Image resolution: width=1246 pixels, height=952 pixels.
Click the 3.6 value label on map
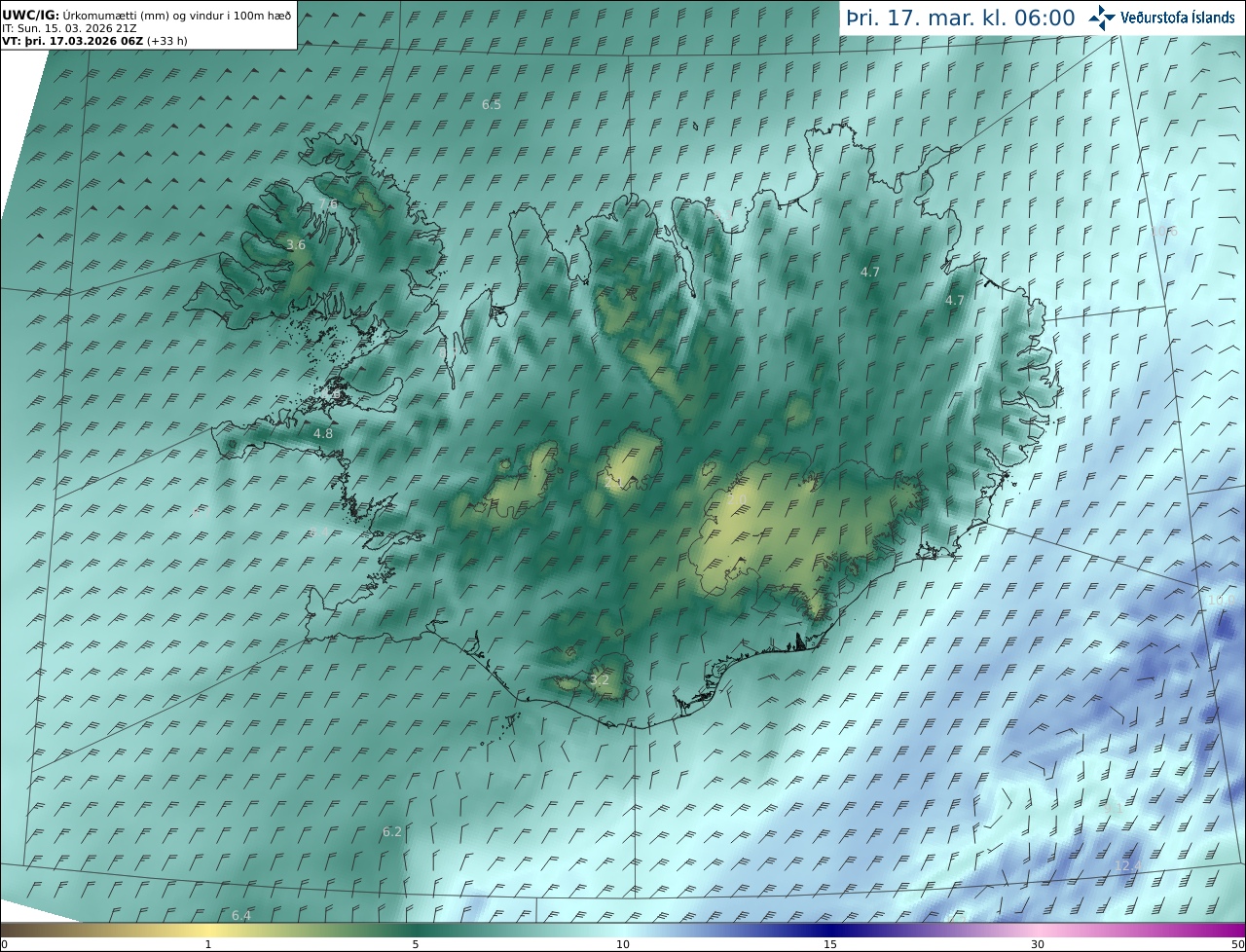point(296,245)
